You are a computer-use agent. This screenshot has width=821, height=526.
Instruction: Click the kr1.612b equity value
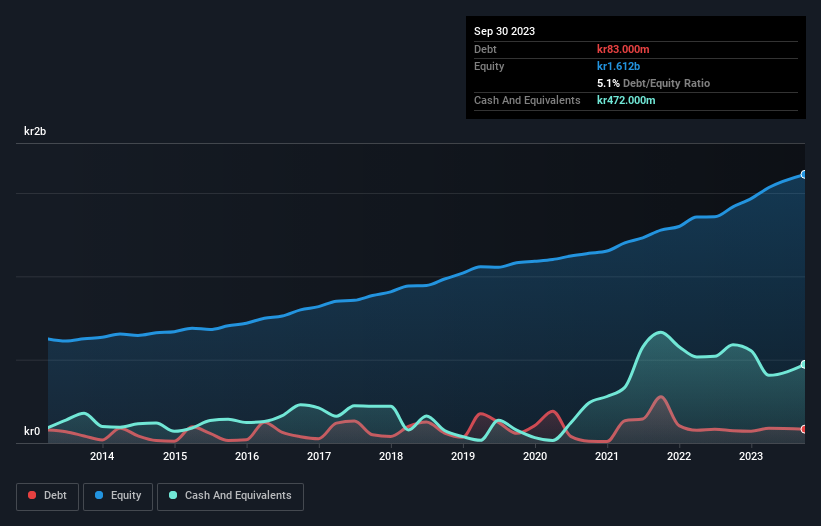pyautogui.click(x=620, y=66)
